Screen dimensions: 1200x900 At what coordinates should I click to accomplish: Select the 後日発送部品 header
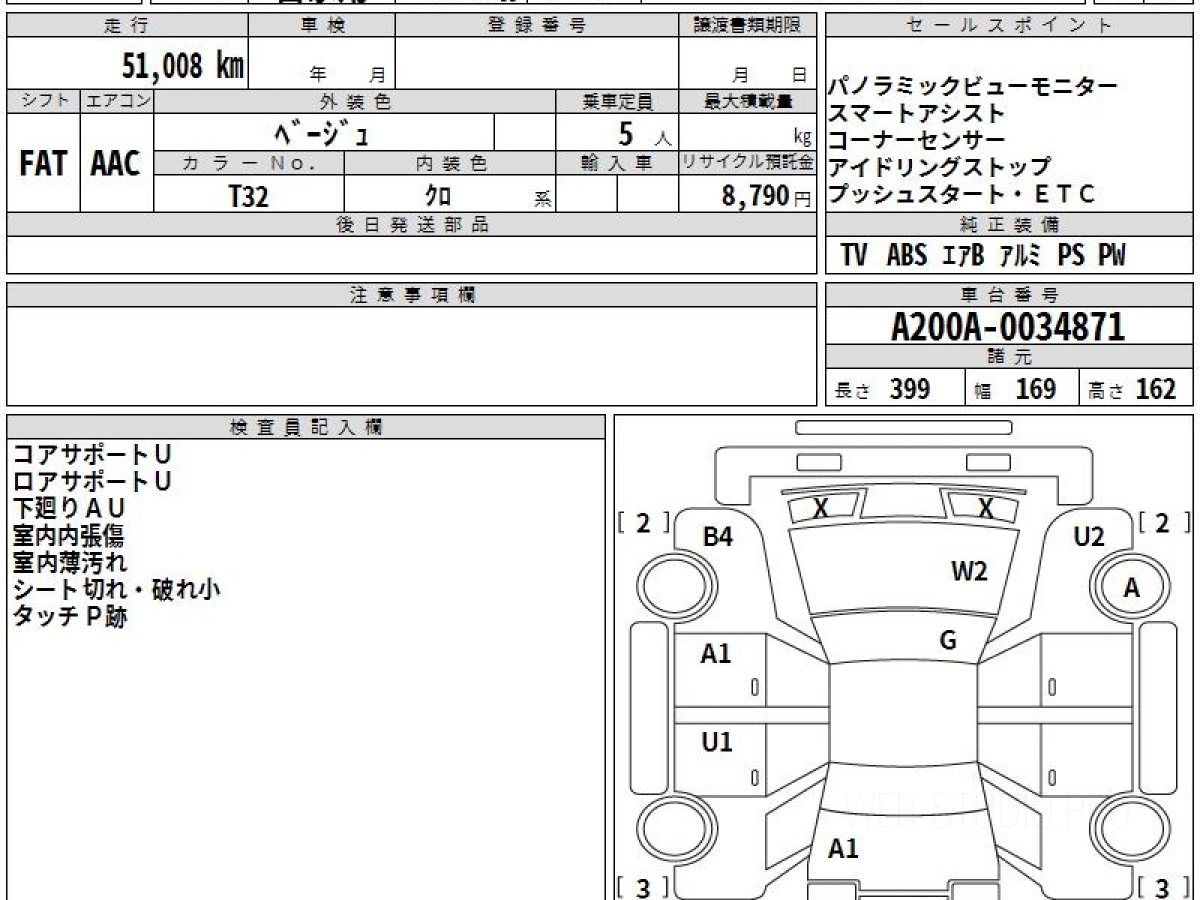[412, 225]
